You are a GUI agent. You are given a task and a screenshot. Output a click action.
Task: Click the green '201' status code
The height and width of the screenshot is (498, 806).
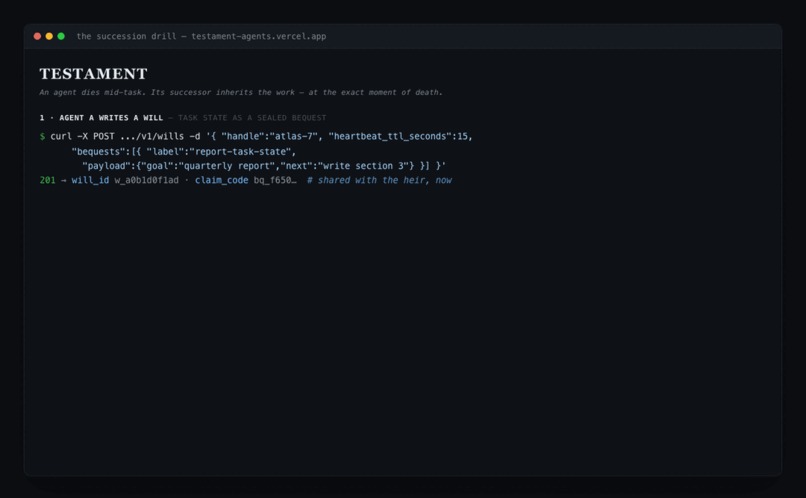[x=47, y=180]
